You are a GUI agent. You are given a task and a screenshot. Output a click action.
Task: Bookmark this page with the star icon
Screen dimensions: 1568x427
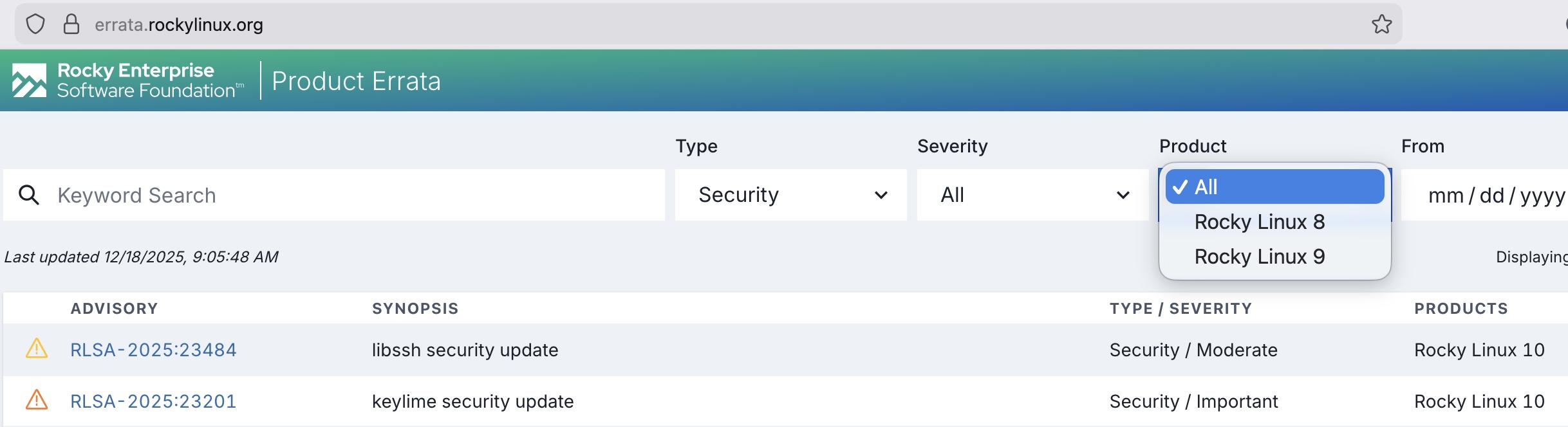[1381, 24]
